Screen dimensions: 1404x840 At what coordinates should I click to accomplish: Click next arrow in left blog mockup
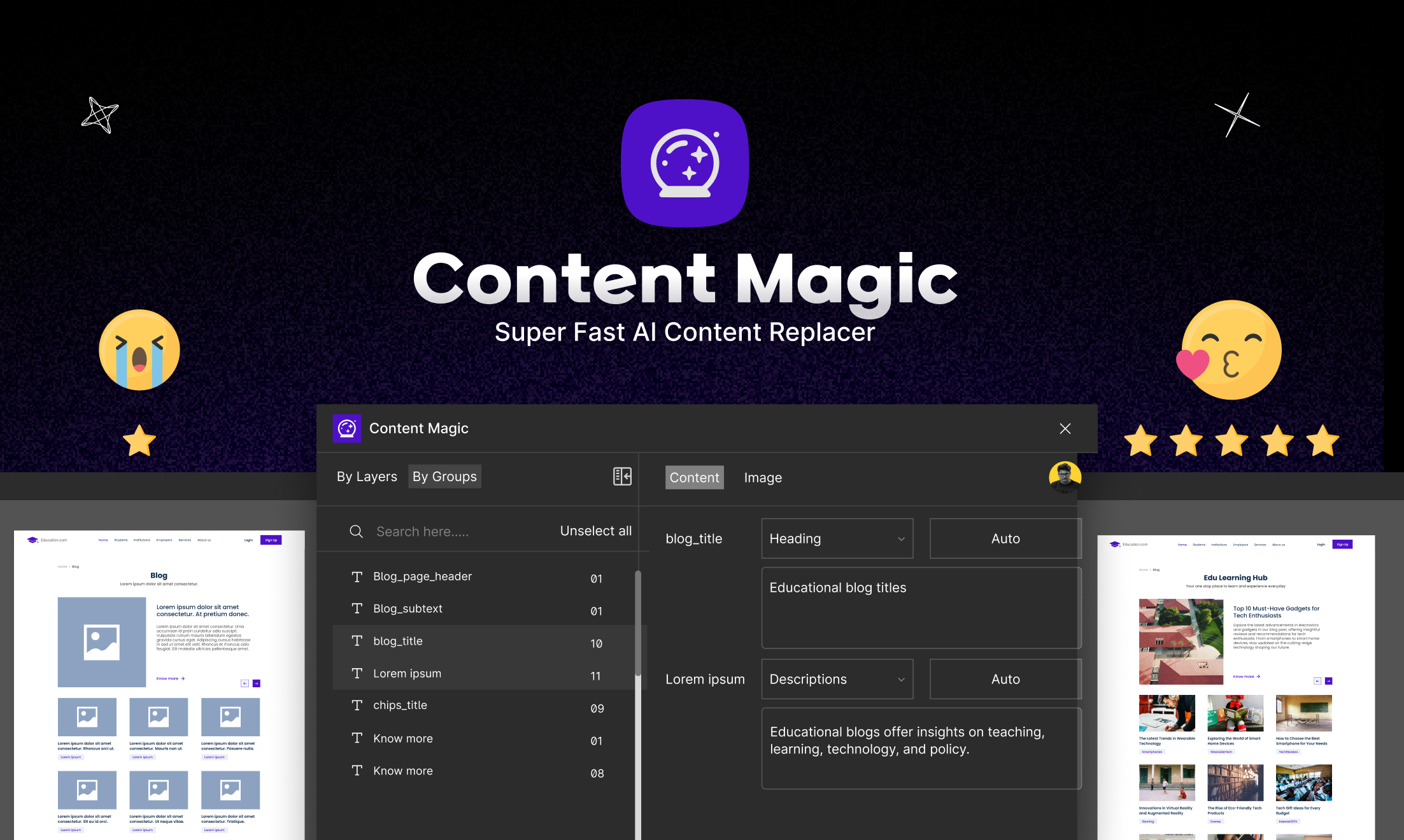(257, 683)
